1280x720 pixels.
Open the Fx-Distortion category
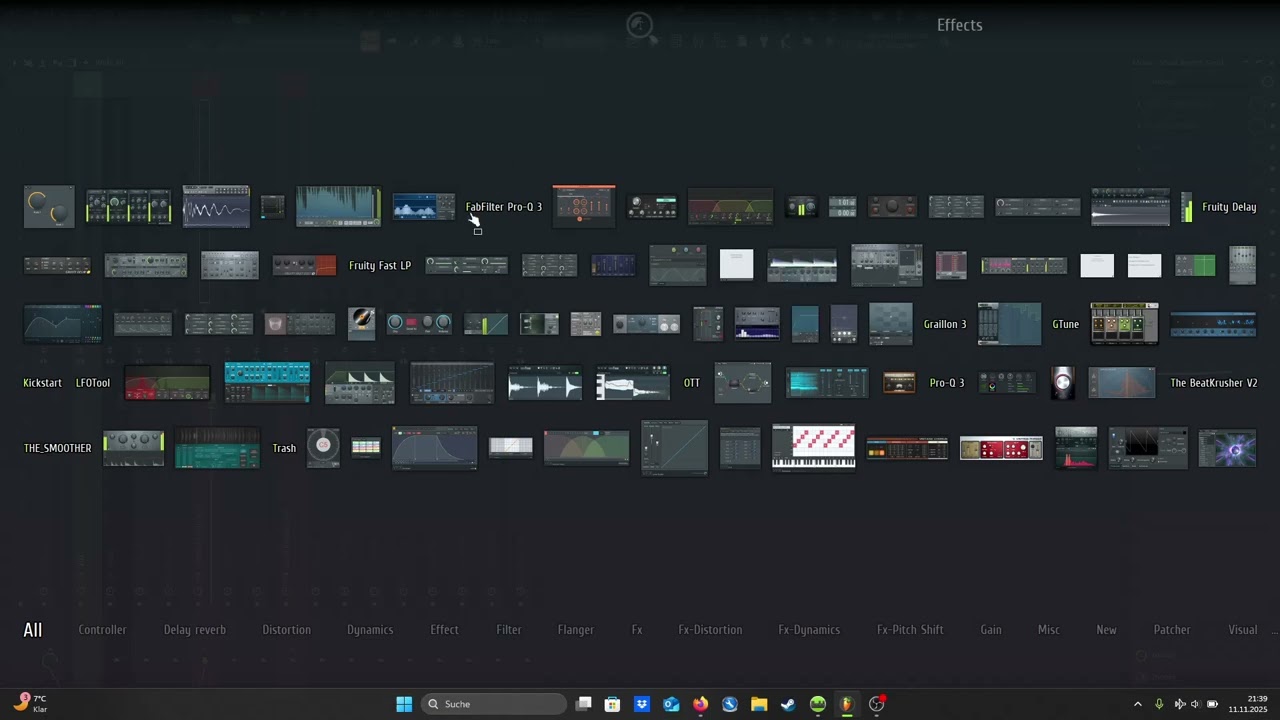[711, 630]
